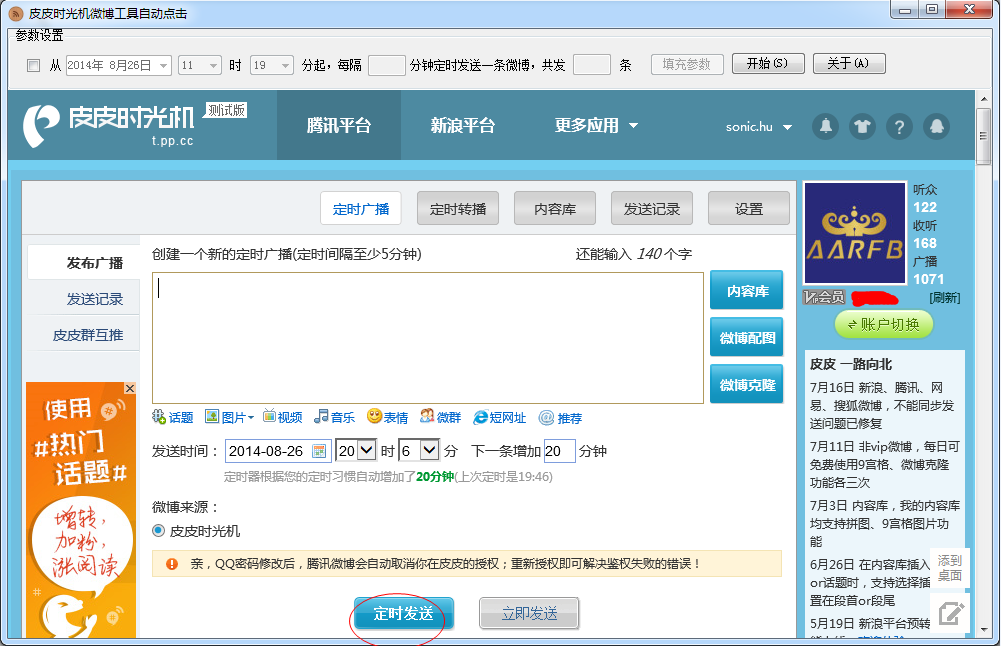Click the 7月16日 announcement text
The image size is (1001, 646).
tap(882, 405)
